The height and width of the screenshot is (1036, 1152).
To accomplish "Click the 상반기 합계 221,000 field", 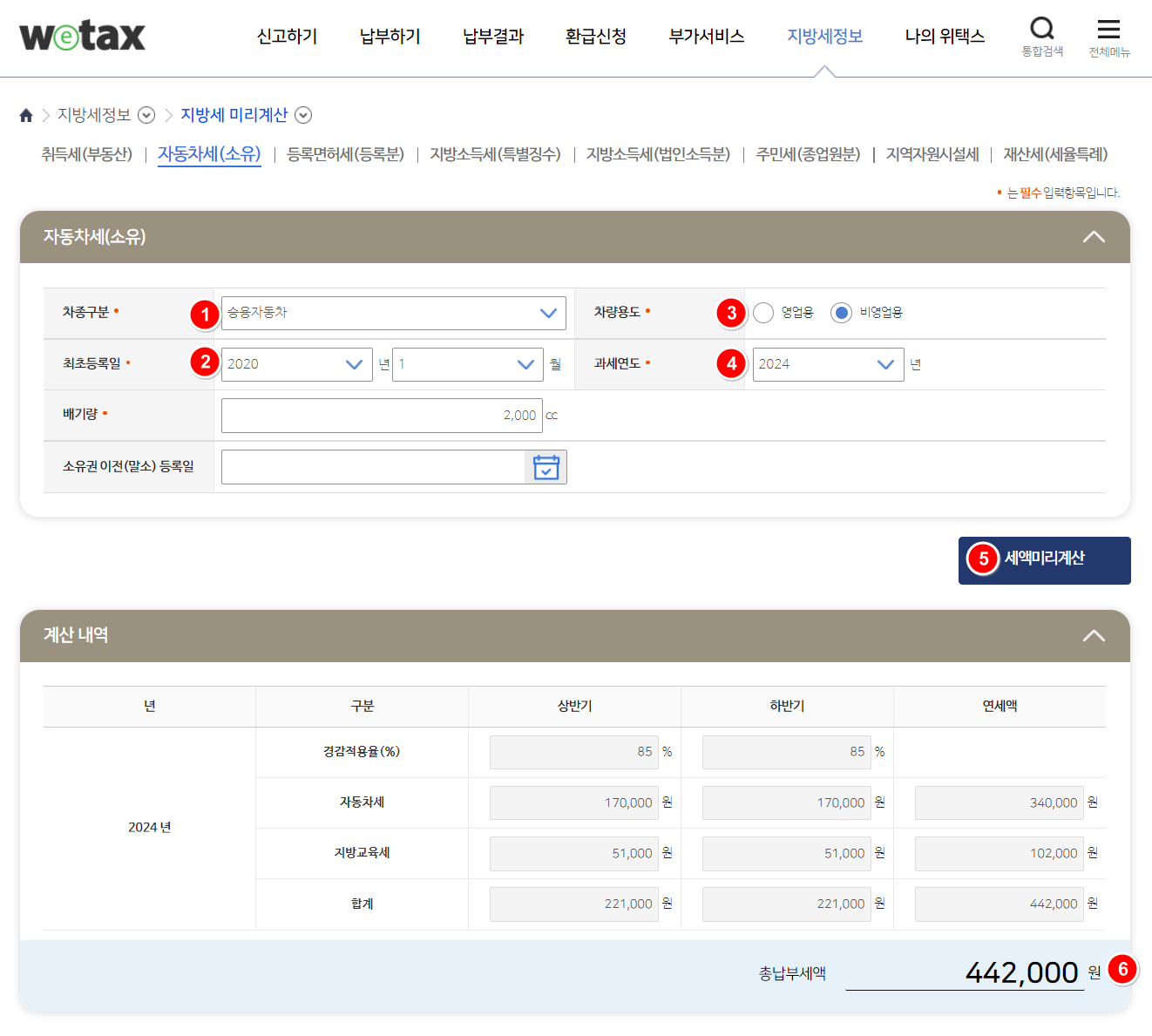I will (574, 904).
